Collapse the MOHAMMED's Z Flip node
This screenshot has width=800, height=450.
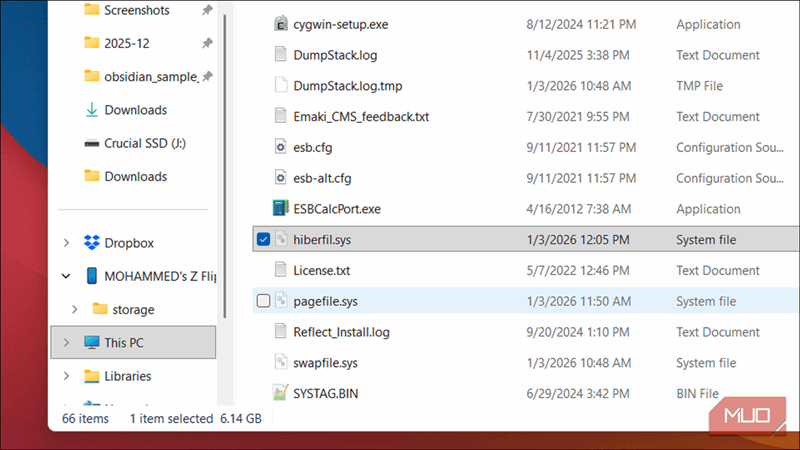[67, 275]
